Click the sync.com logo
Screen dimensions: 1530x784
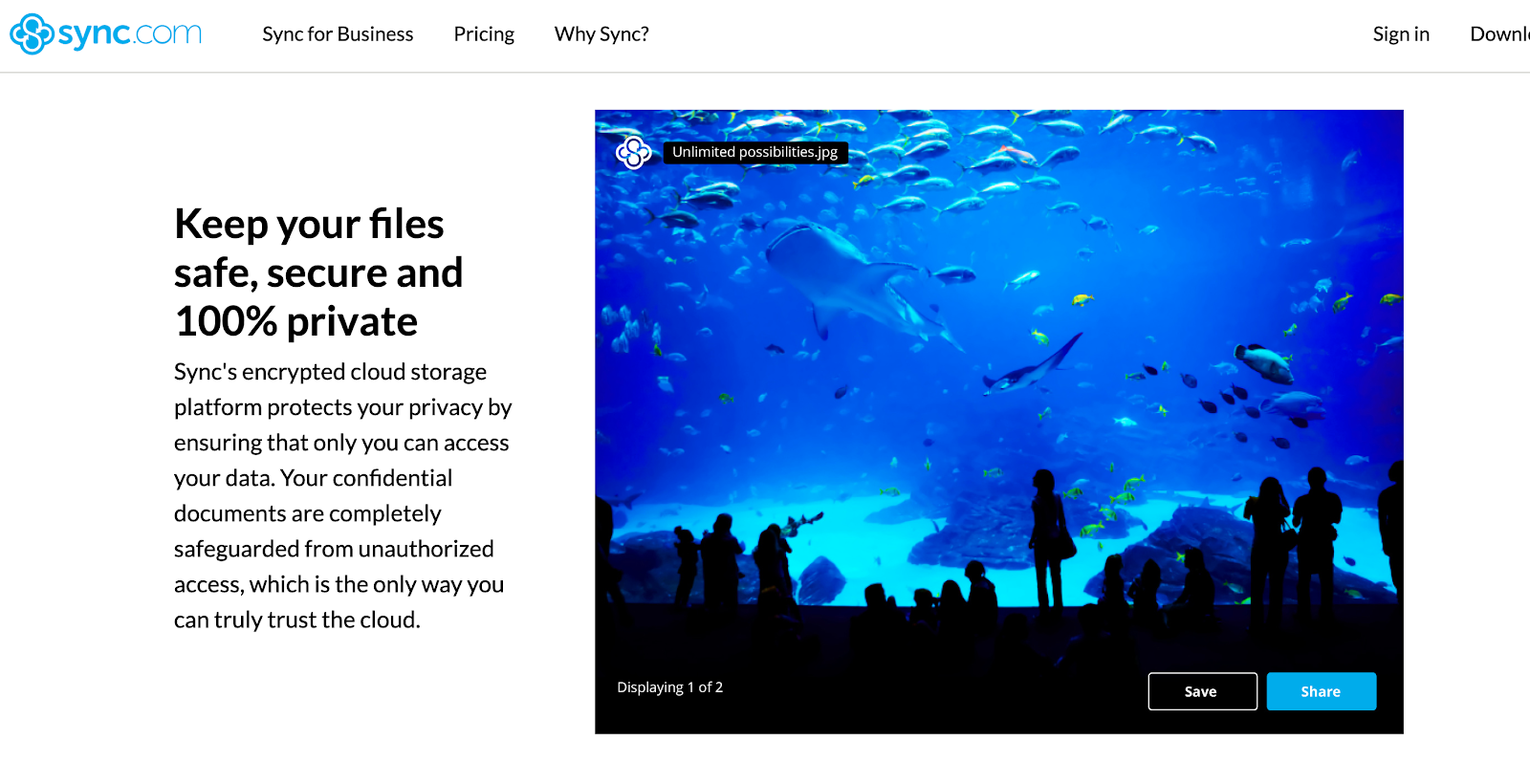pos(106,34)
